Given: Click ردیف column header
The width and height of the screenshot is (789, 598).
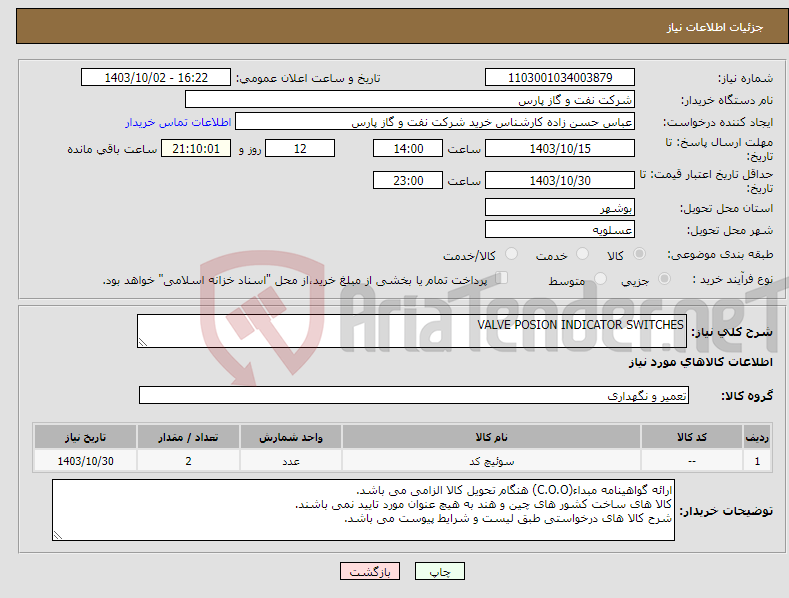Looking at the screenshot, I should pyautogui.click(x=757, y=437).
